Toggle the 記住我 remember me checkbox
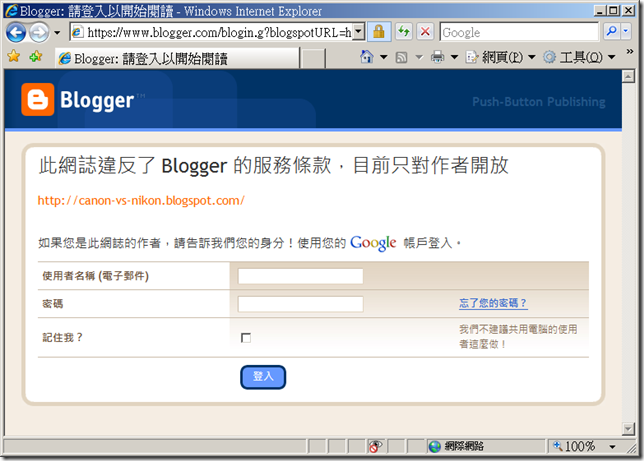This screenshot has height=461, width=644. 246,338
